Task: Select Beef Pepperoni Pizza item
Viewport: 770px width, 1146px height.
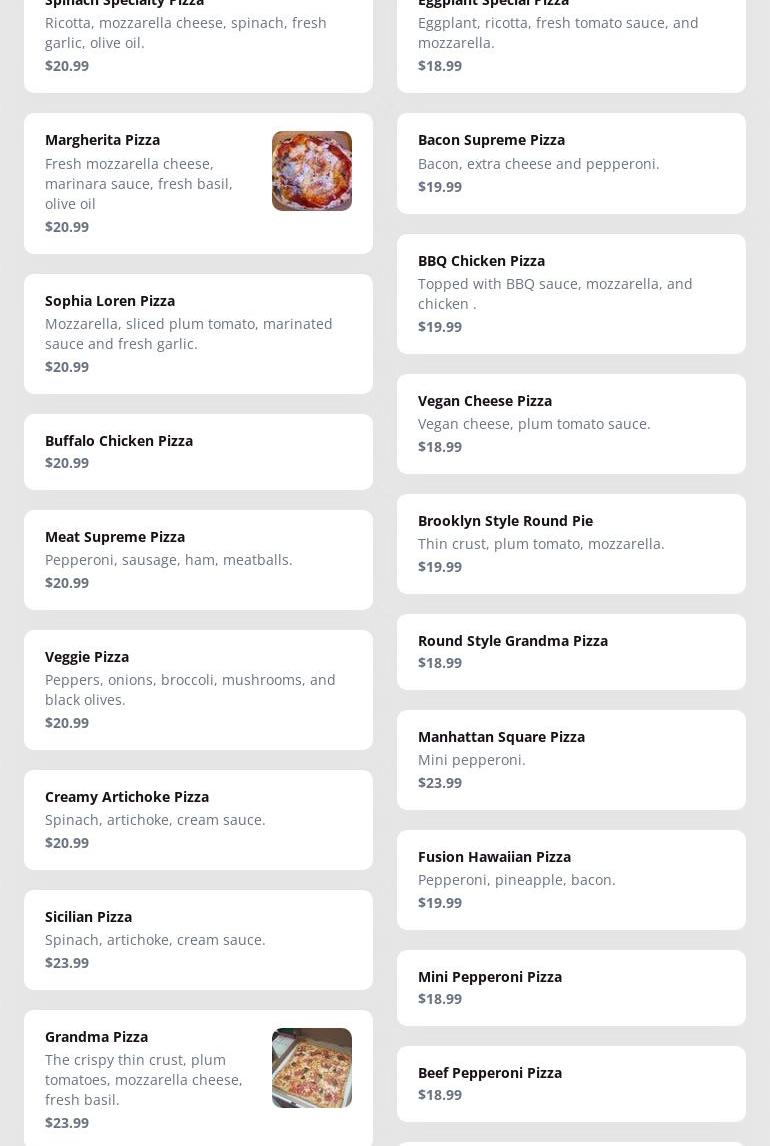Action: [570, 1083]
